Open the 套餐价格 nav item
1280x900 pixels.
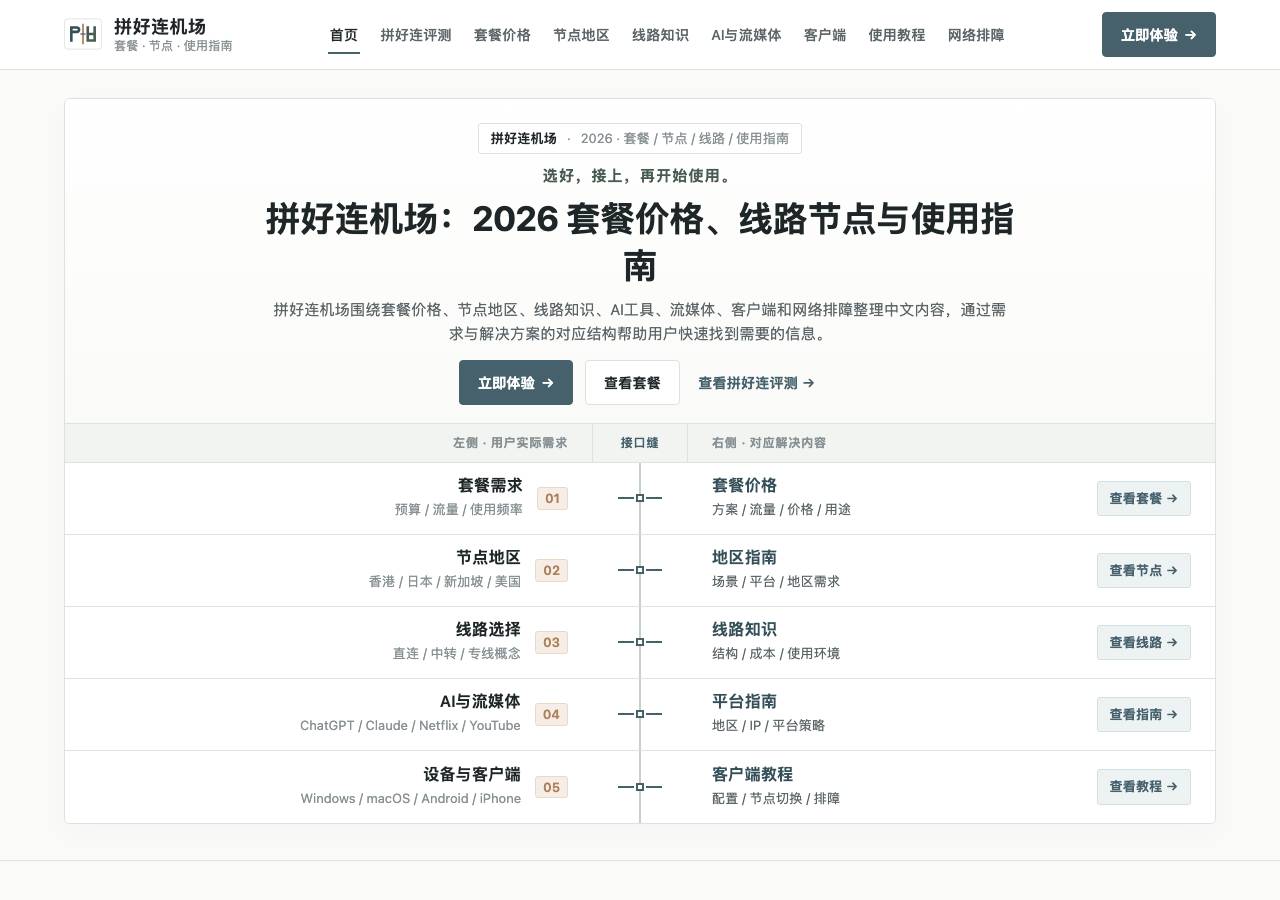pos(502,35)
